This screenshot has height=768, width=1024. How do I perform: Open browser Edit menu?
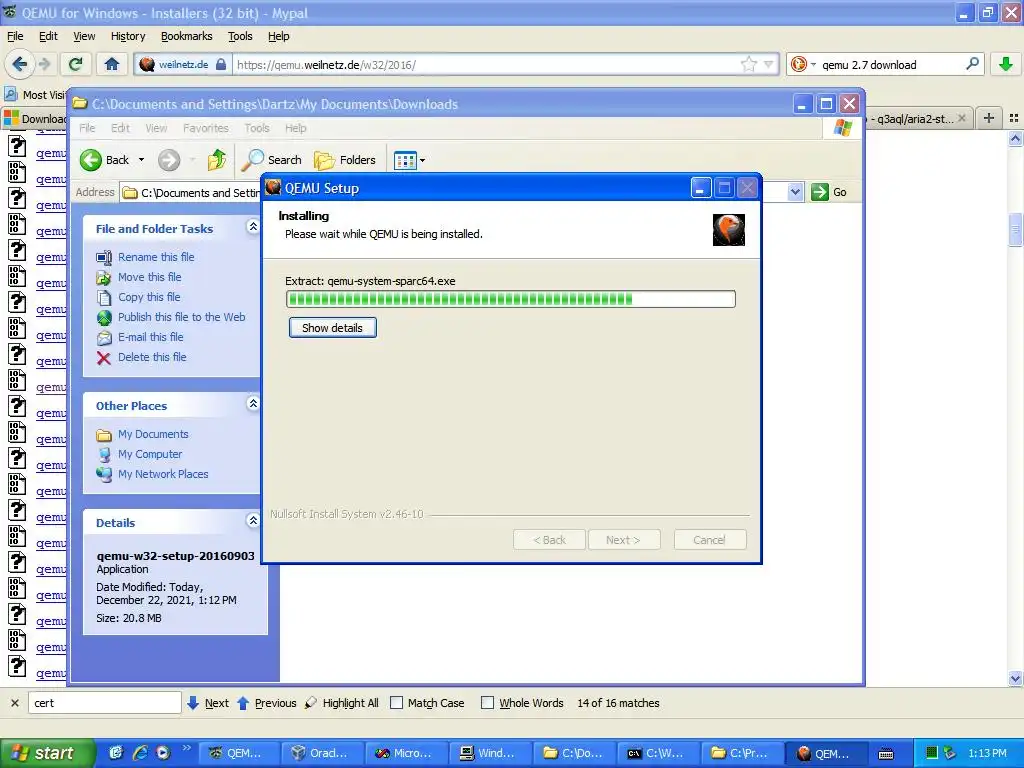pos(48,36)
